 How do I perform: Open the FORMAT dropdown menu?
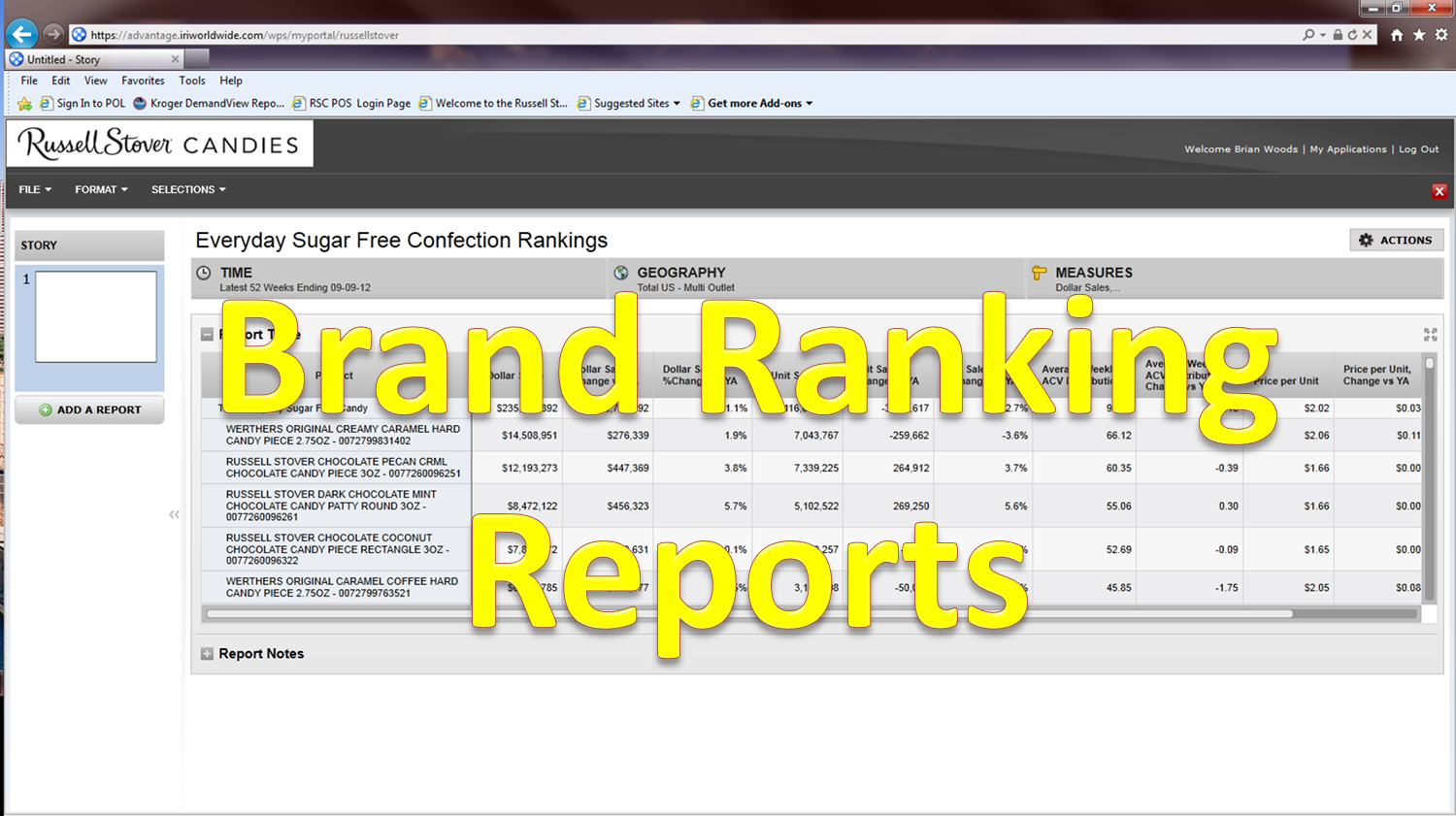click(101, 190)
